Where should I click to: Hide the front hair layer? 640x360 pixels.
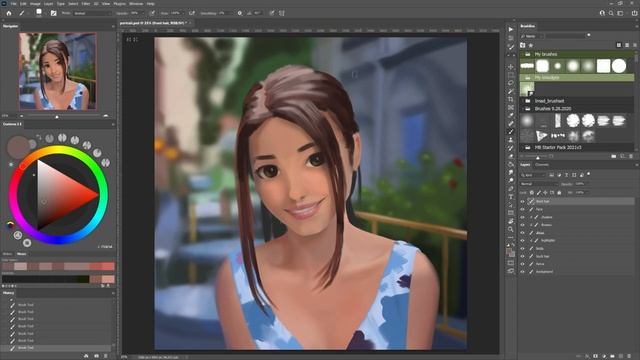522,201
